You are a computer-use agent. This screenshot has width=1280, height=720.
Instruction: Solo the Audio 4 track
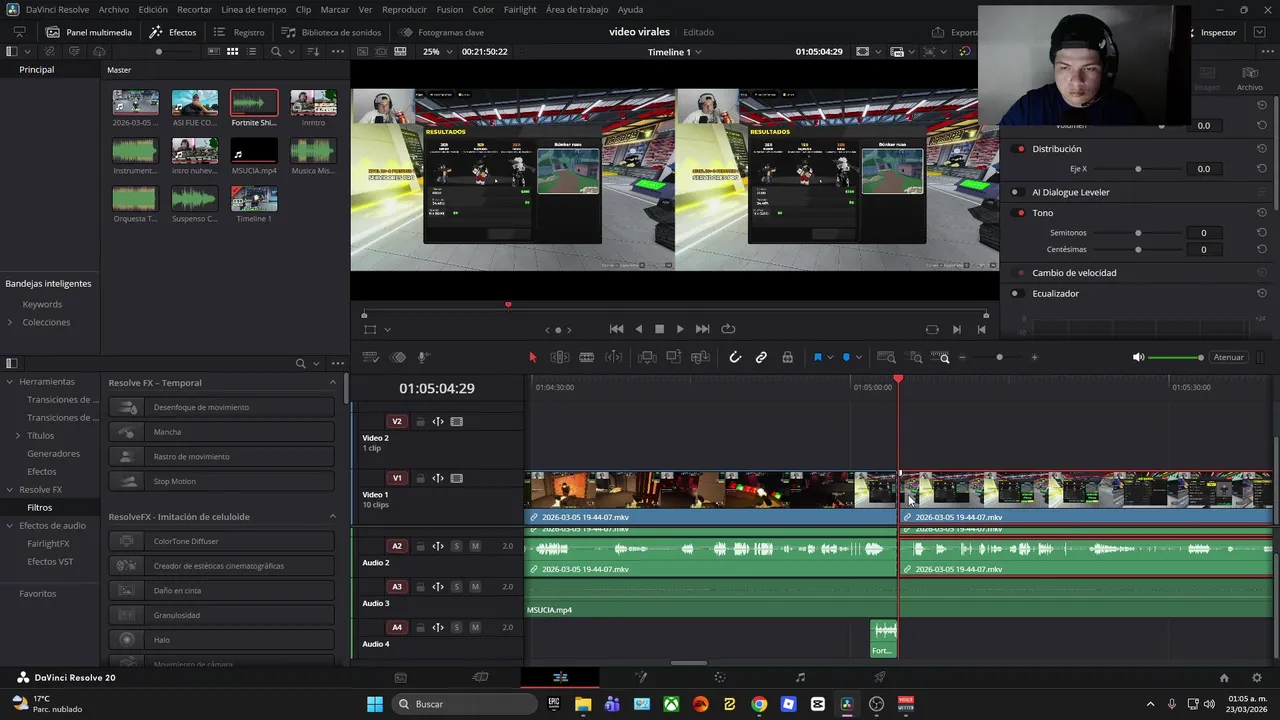(x=456, y=628)
